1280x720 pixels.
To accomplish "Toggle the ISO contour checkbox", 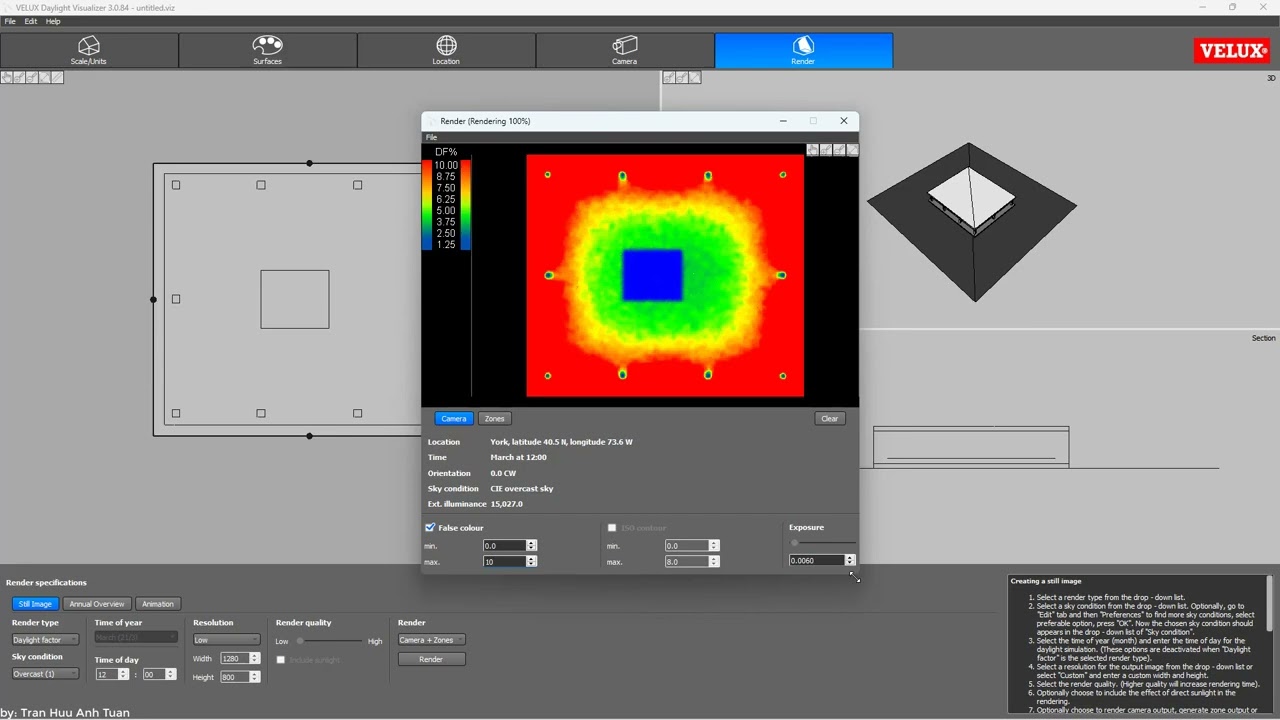I will (612, 527).
